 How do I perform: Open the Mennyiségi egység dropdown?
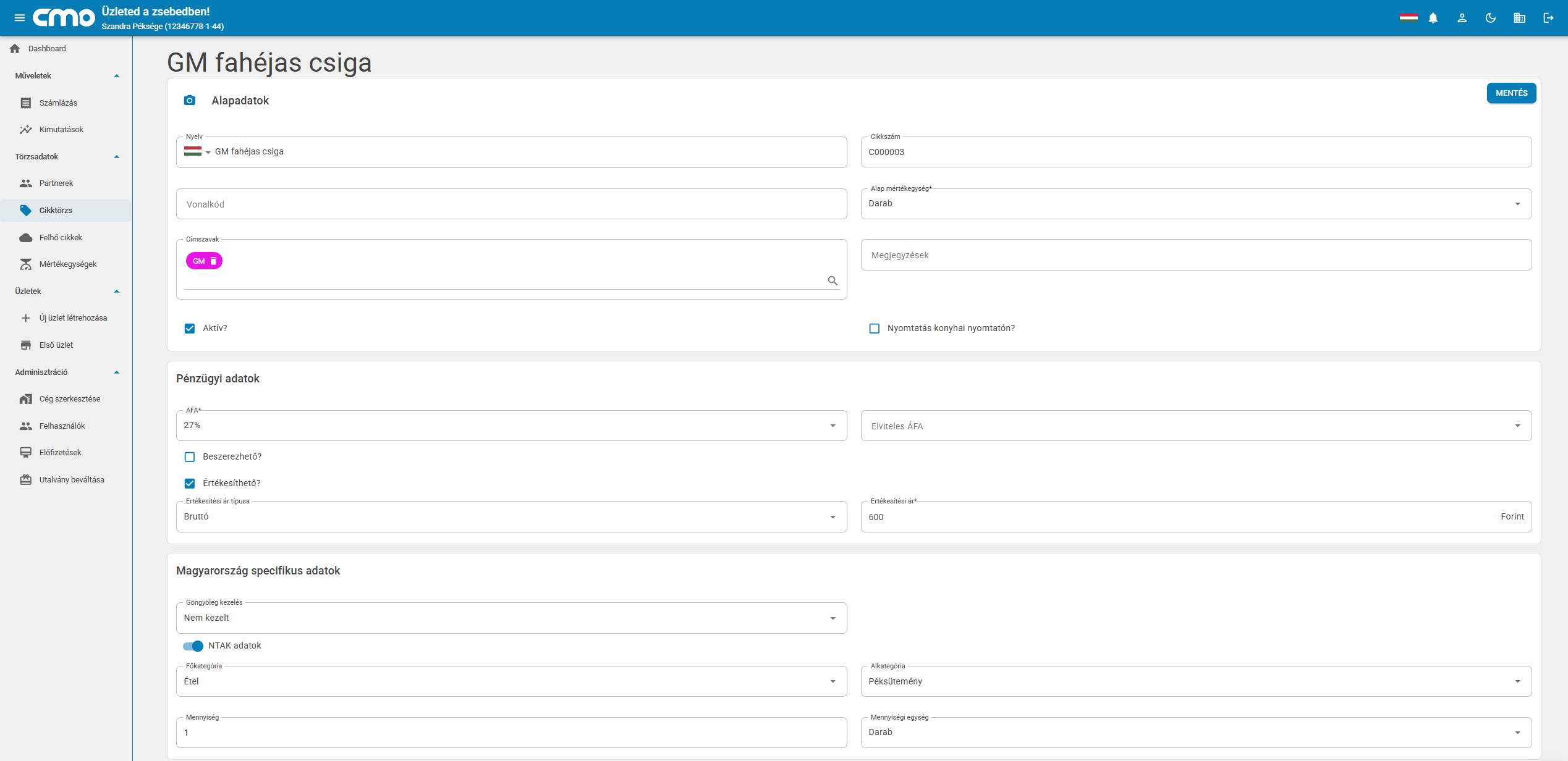pyautogui.click(x=1196, y=733)
